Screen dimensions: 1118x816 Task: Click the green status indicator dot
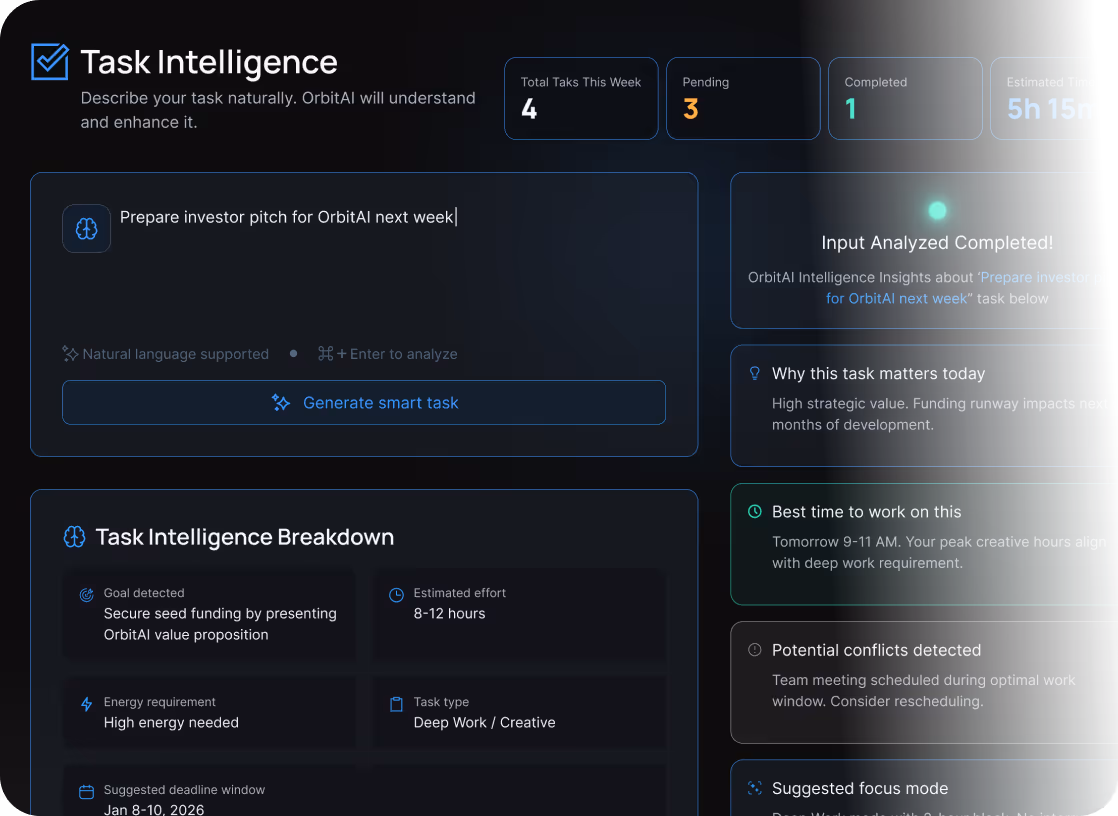click(x=937, y=210)
